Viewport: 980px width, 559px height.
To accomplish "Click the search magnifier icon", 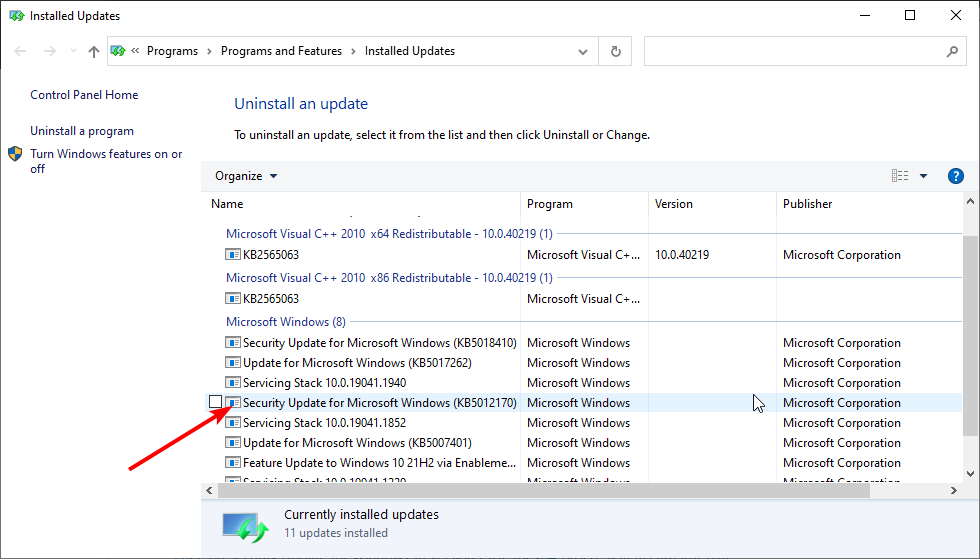I will coord(952,51).
